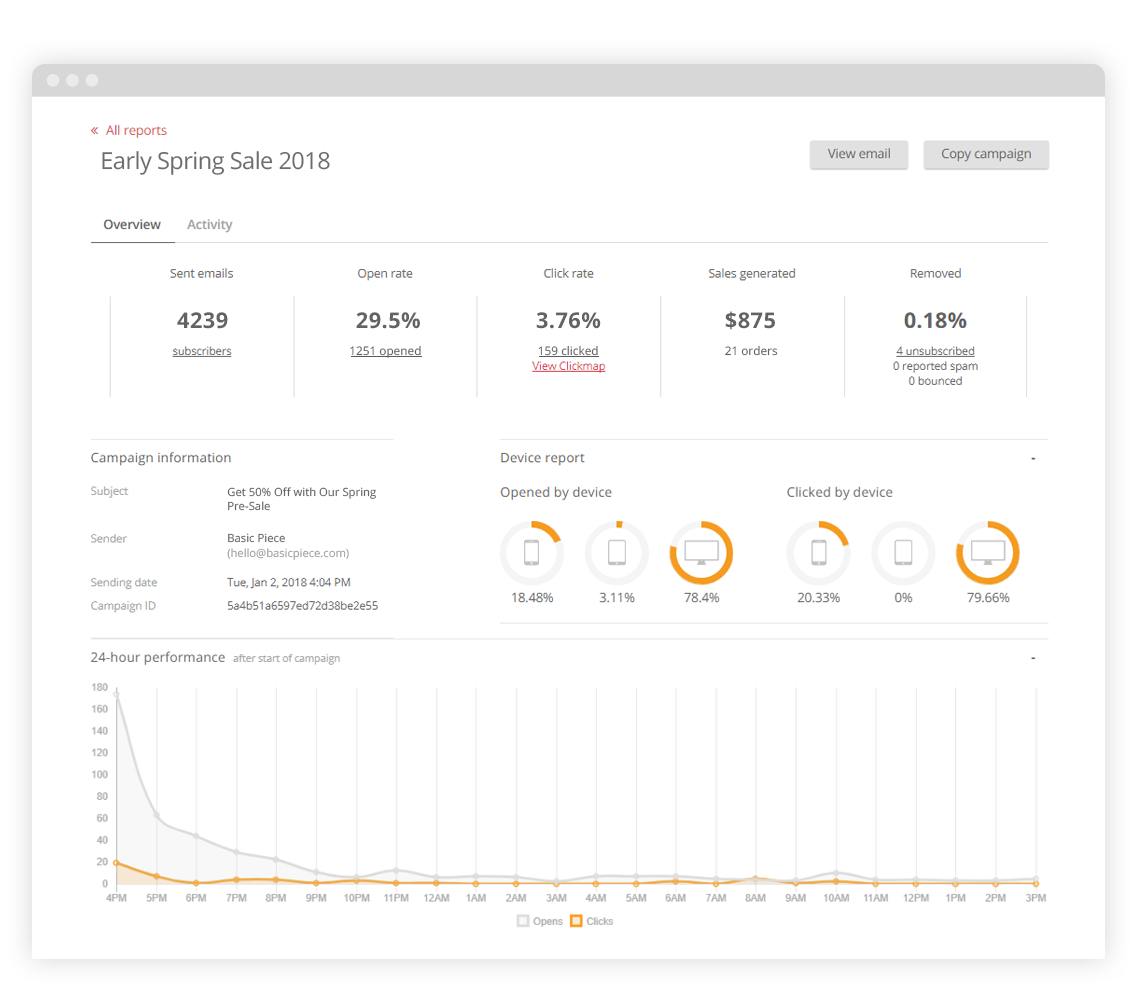Open the View email button
Image resolution: width=1138 pixels, height=1007 pixels.
pos(859,155)
